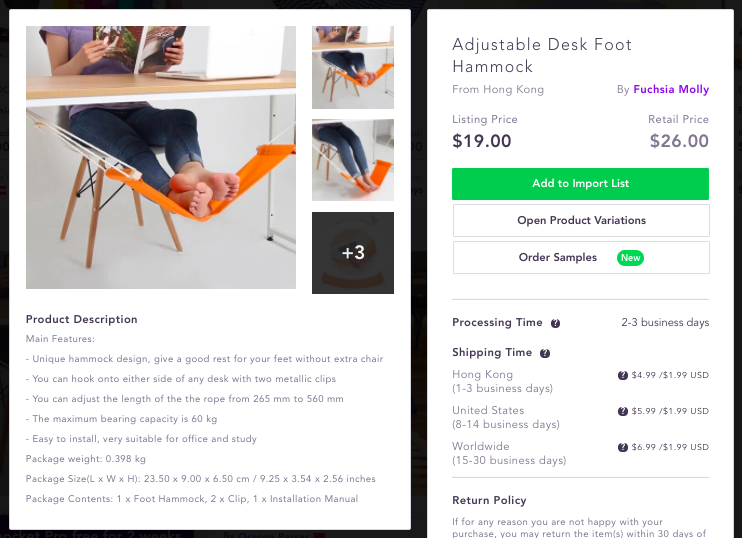Viewport: 742px width, 538px height.
Task: Click the $26.00 retail price
Action: tap(679, 141)
